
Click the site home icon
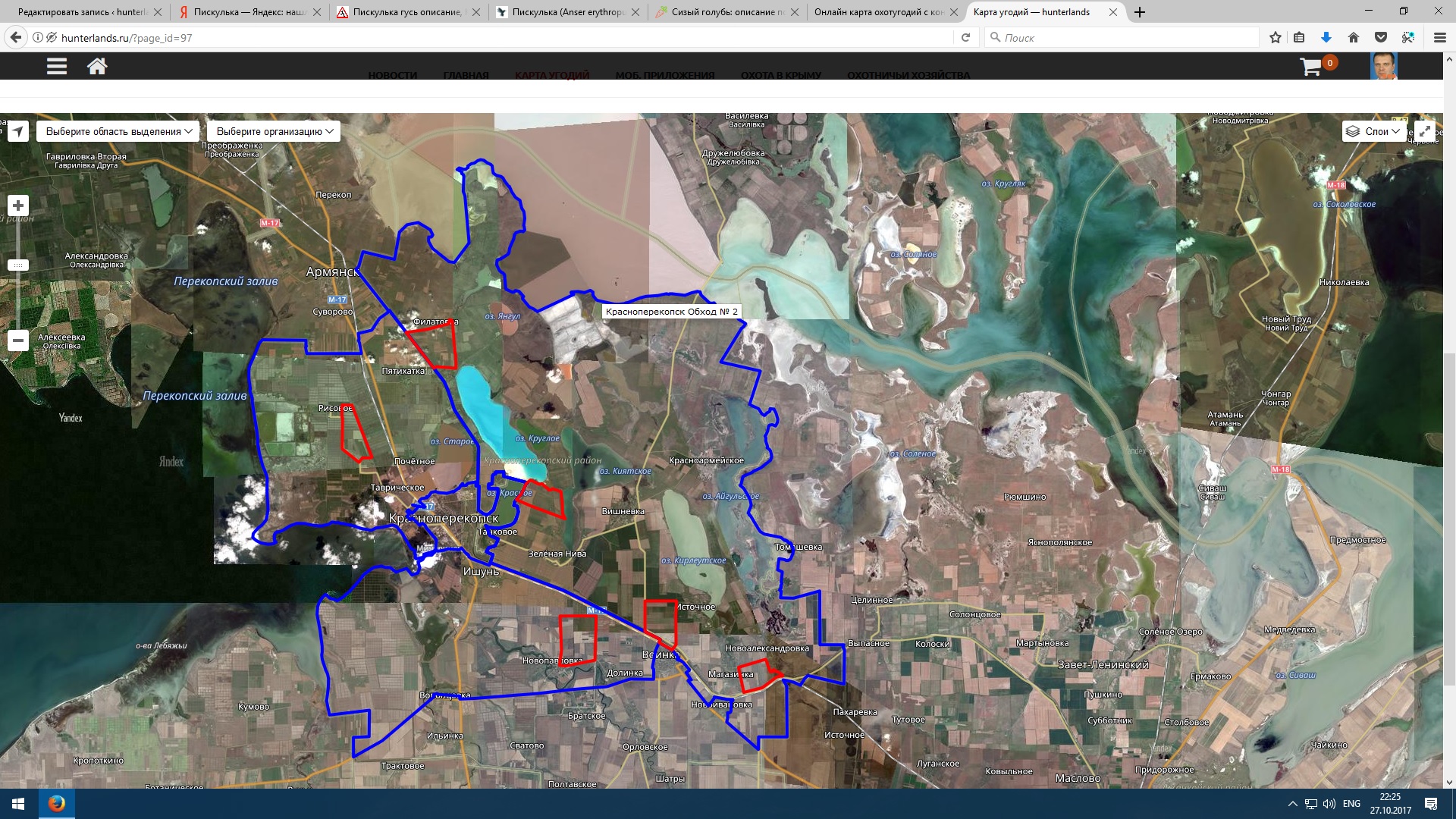pyautogui.click(x=97, y=67)
